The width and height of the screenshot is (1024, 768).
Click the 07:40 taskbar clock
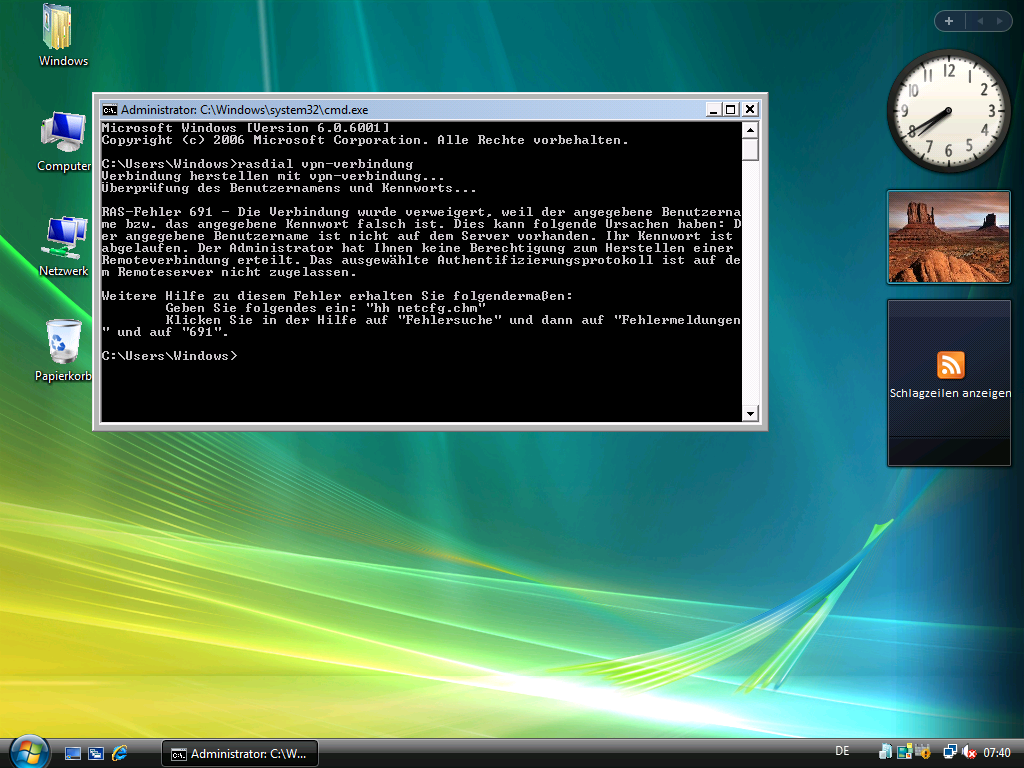pyautogui.click(x=997, y=753)
